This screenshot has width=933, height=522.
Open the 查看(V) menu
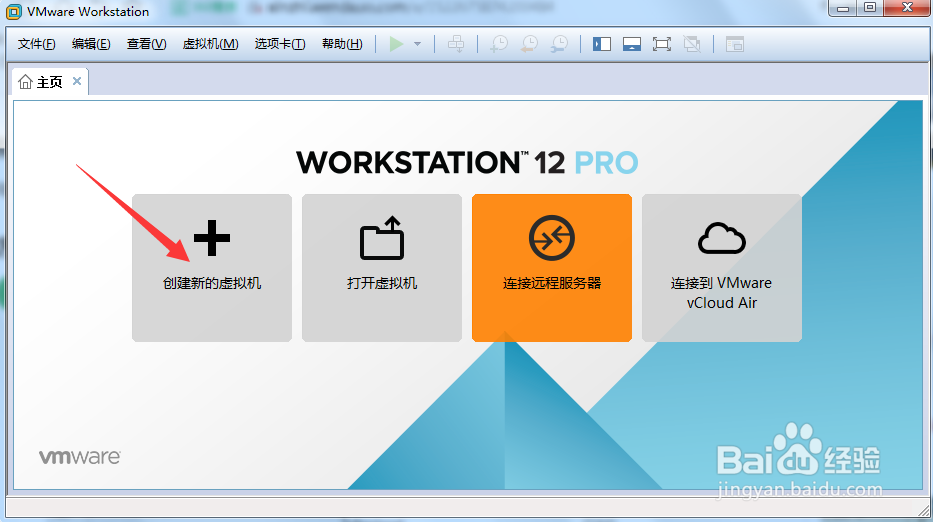[146, 44]
